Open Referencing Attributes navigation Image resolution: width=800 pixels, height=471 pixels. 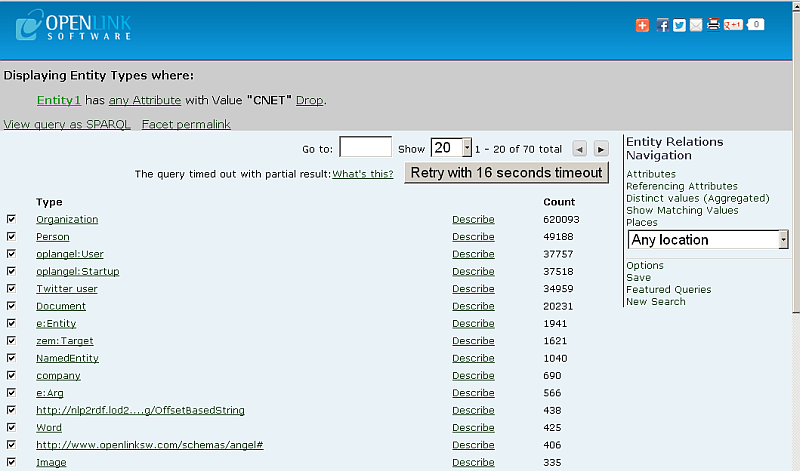tap(682, 186)
